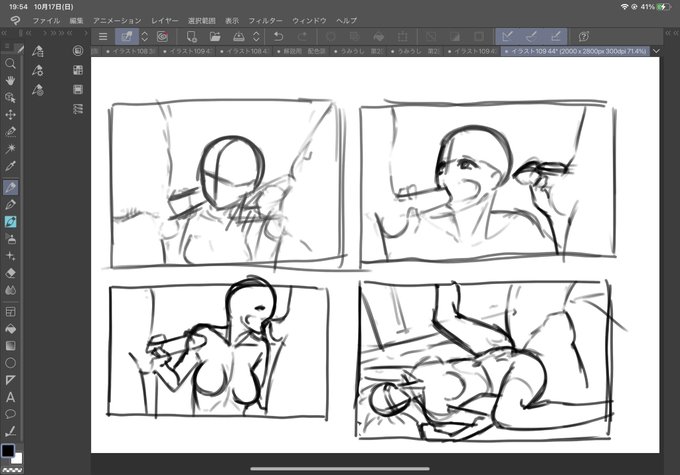Image resolution: width=680 pixels, height=475 pixels.
Task: Open the hamburger menu in command bar
Action: point(103,36)
